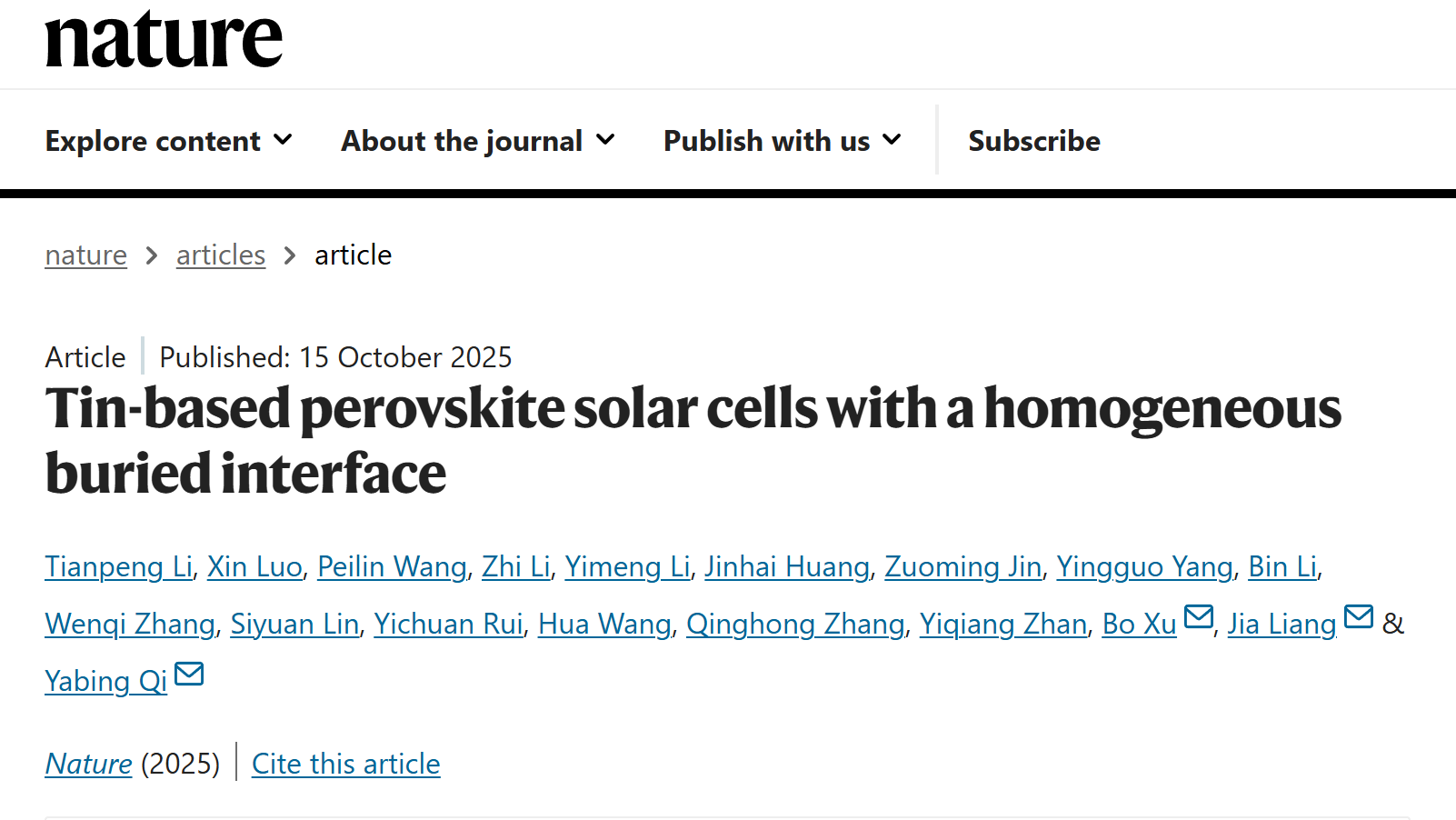Go to nature breadcrumb link
Screen dimensions: 1456x820
coord(86,255)
